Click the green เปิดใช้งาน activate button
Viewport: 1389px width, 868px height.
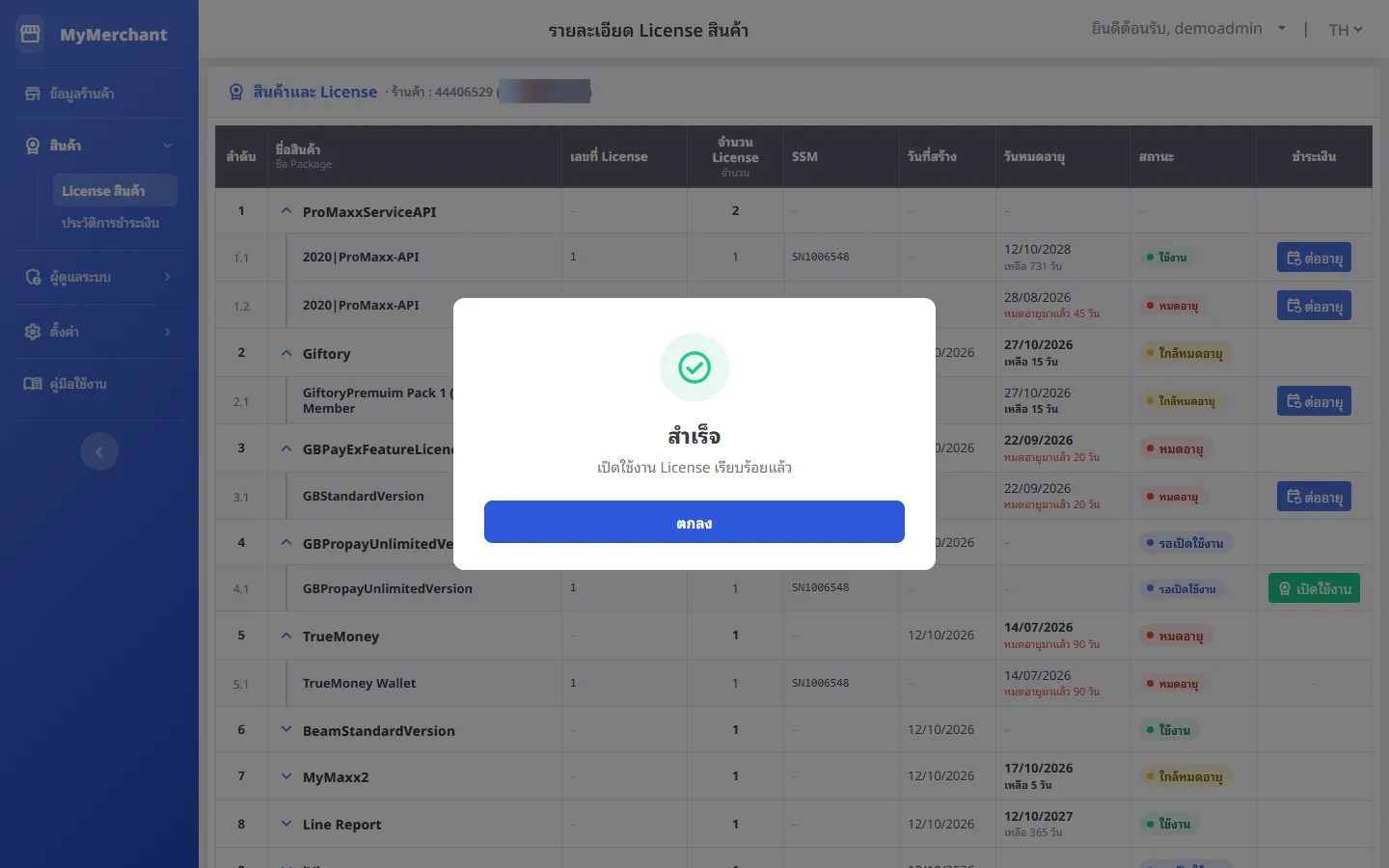(x=1314, y=588)
